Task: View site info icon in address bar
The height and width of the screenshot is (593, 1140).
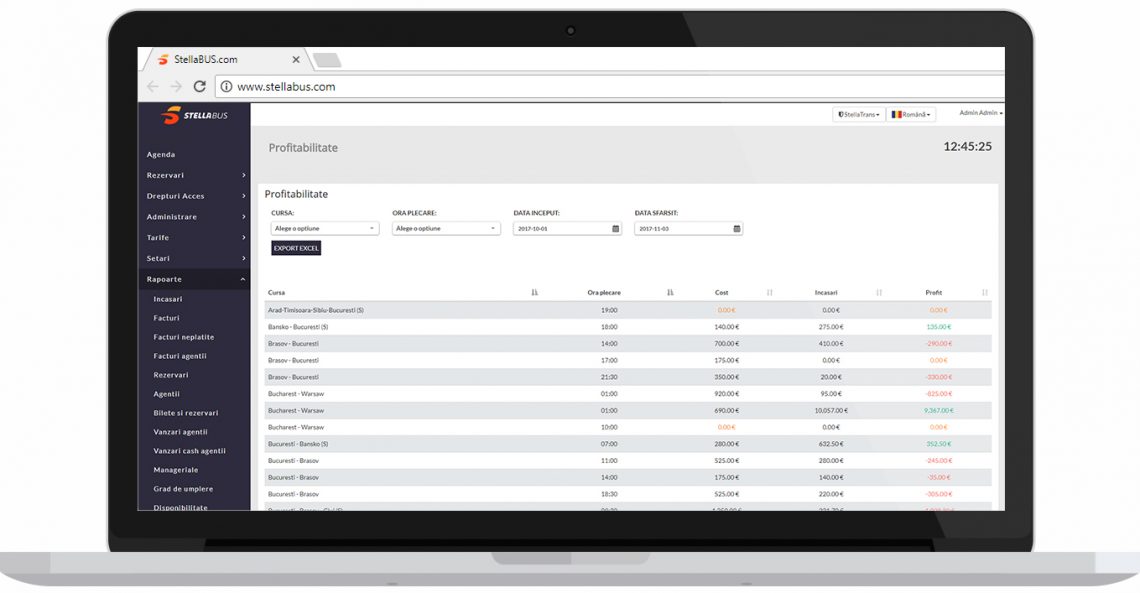Action: click(x=226, y=86)
